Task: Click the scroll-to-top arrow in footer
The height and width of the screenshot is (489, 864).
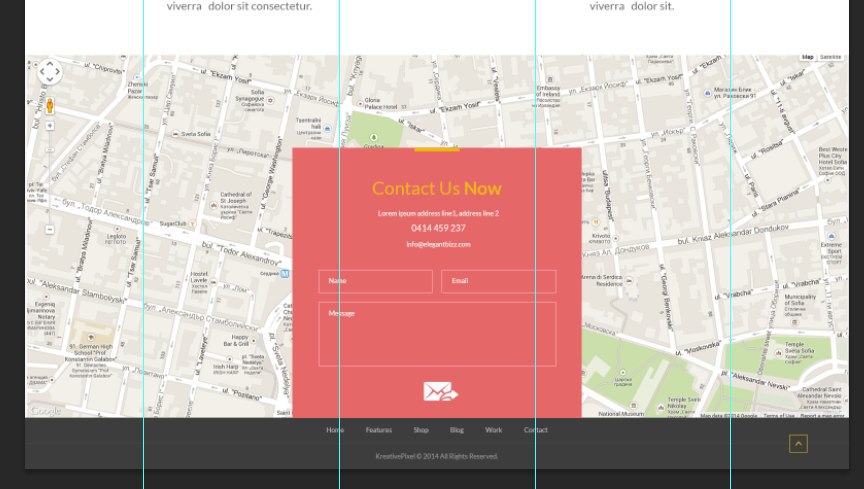Action: [798, 444]
